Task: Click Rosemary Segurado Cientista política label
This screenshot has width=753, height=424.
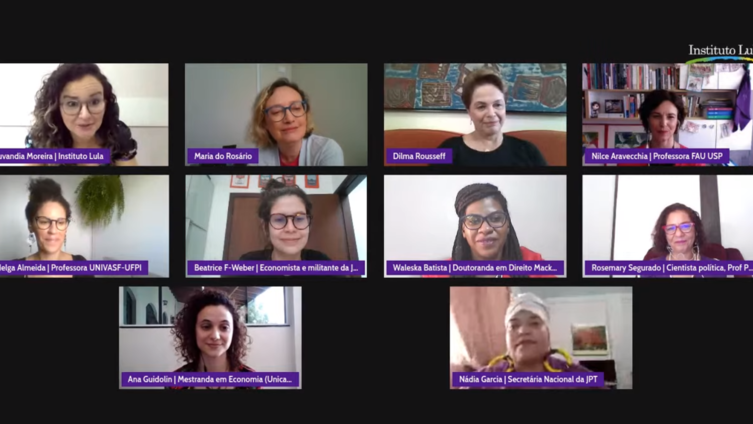Action: click(x=669, y=268)
